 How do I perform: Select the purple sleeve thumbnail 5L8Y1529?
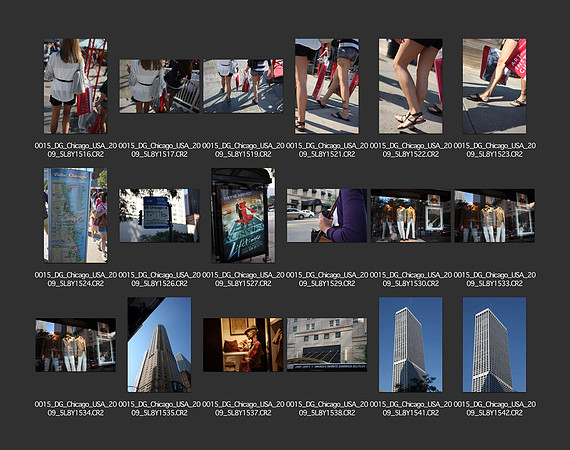tap(327, 215)
